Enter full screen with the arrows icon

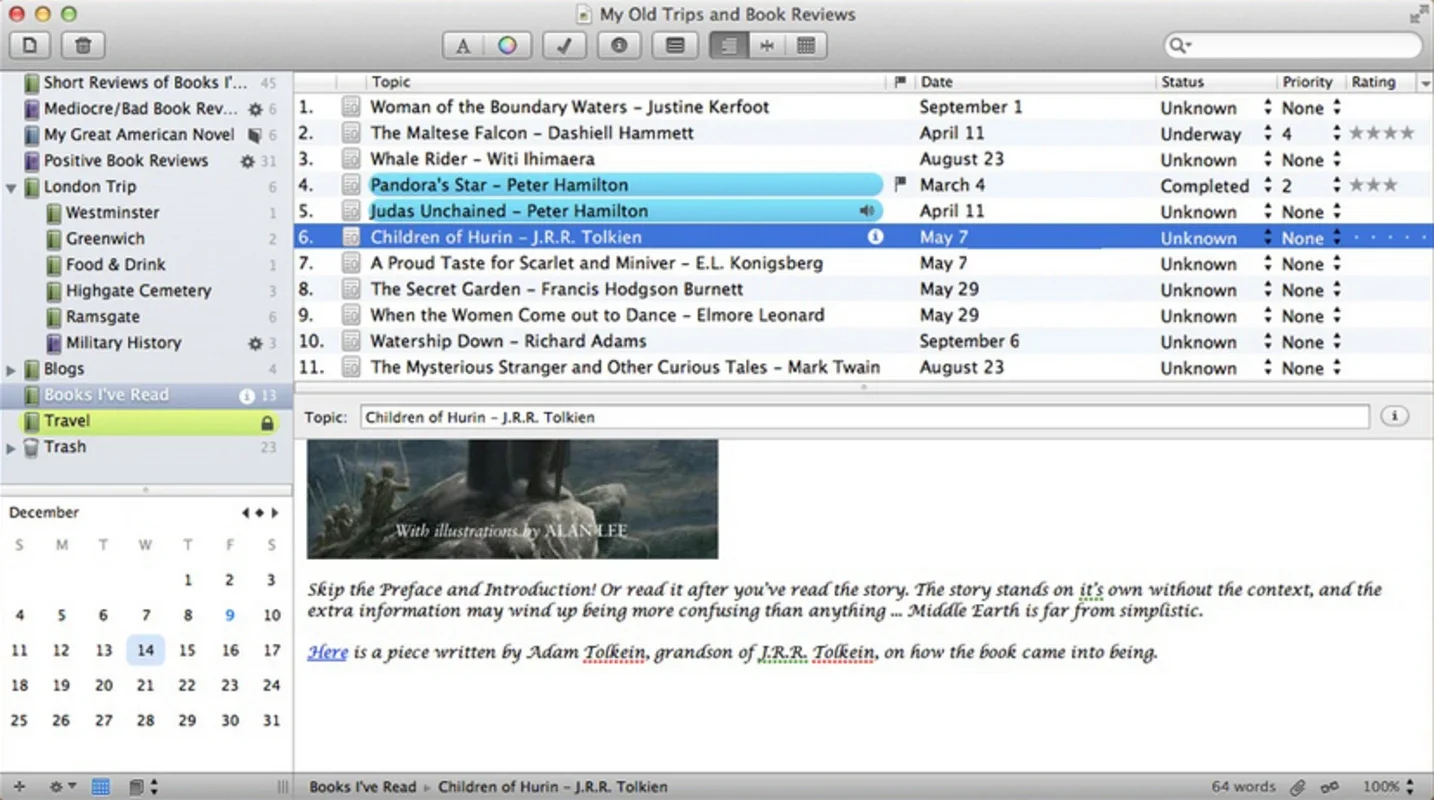click(x=1418, y=14)
